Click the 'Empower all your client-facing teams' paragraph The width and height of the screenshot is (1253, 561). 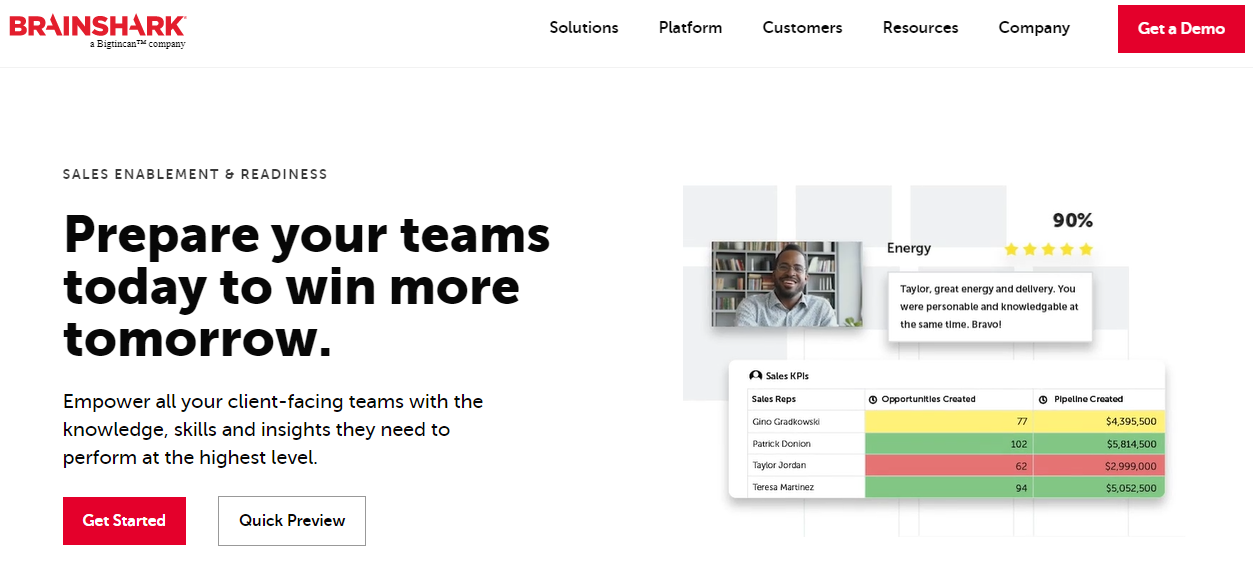273,429
